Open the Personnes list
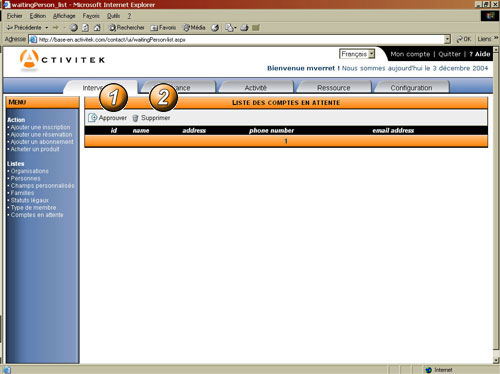The height and width of the screenshot is (374, 500). click(x=25, y=178)
